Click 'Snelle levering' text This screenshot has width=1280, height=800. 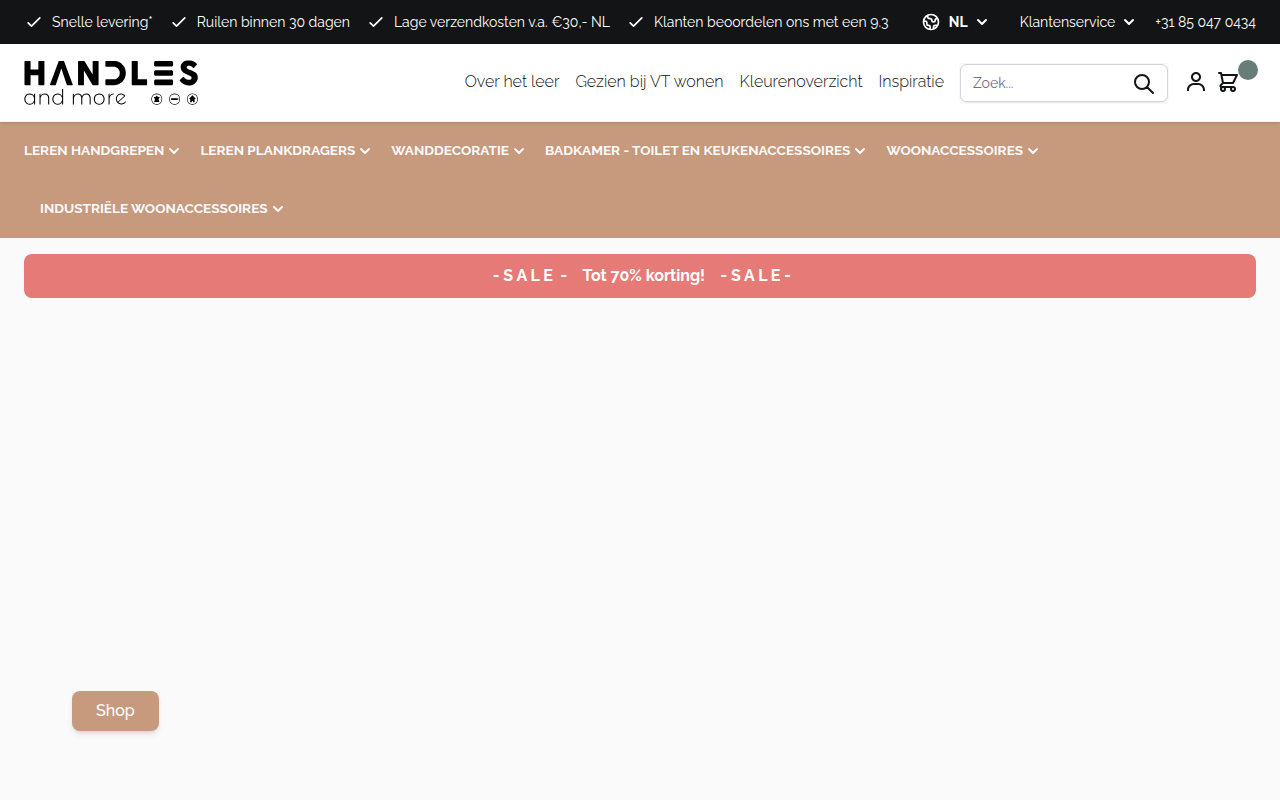(102, 22)
